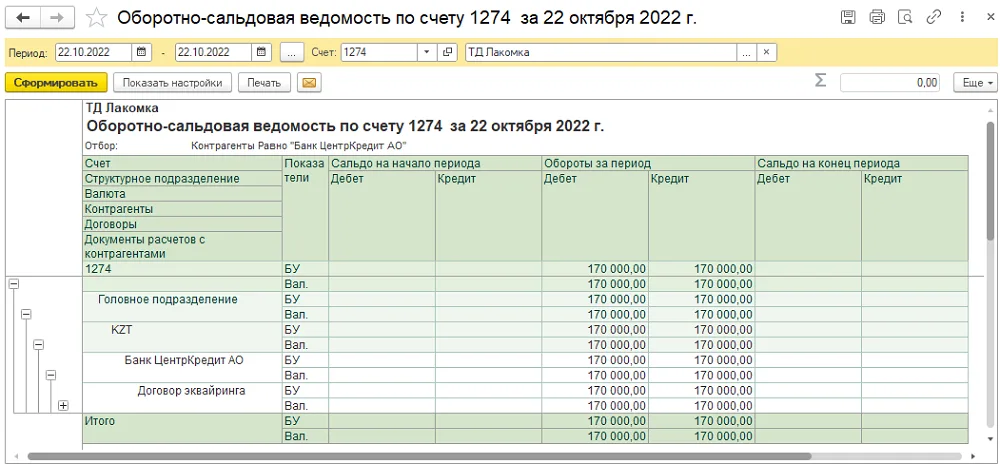
Task: Click the ТД Лакомка heading in report
Action: (122, 108)
